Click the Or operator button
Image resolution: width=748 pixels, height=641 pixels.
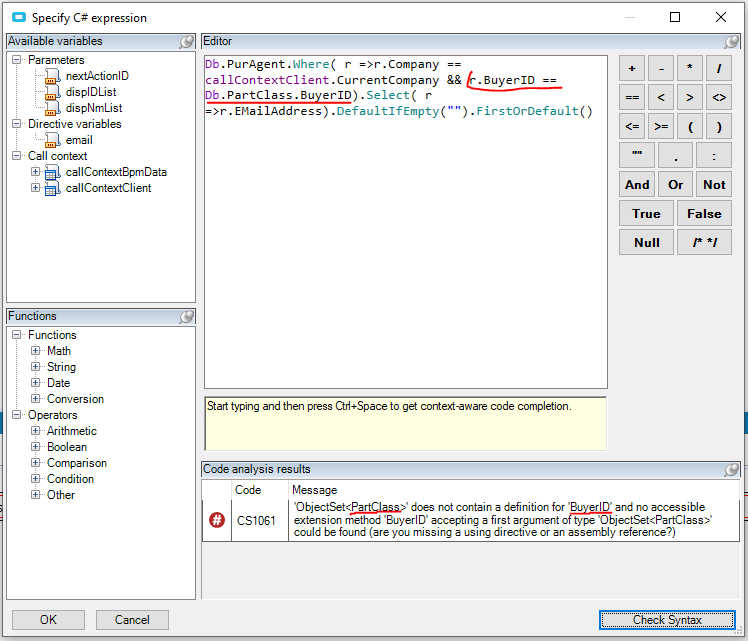675,185
